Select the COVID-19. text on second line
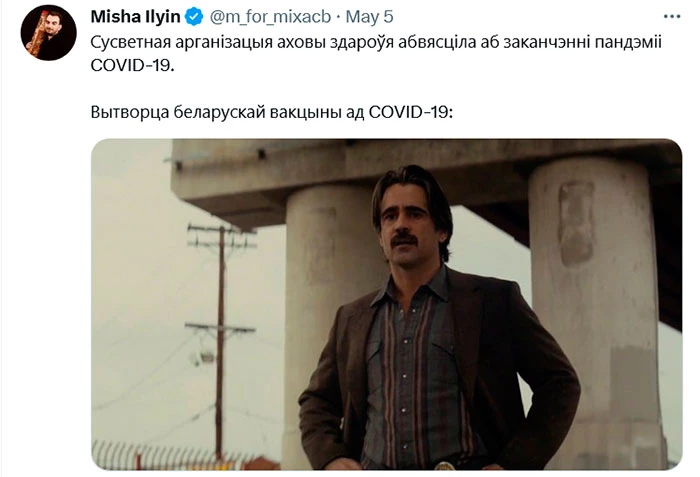700x477 pixels. 133,65
